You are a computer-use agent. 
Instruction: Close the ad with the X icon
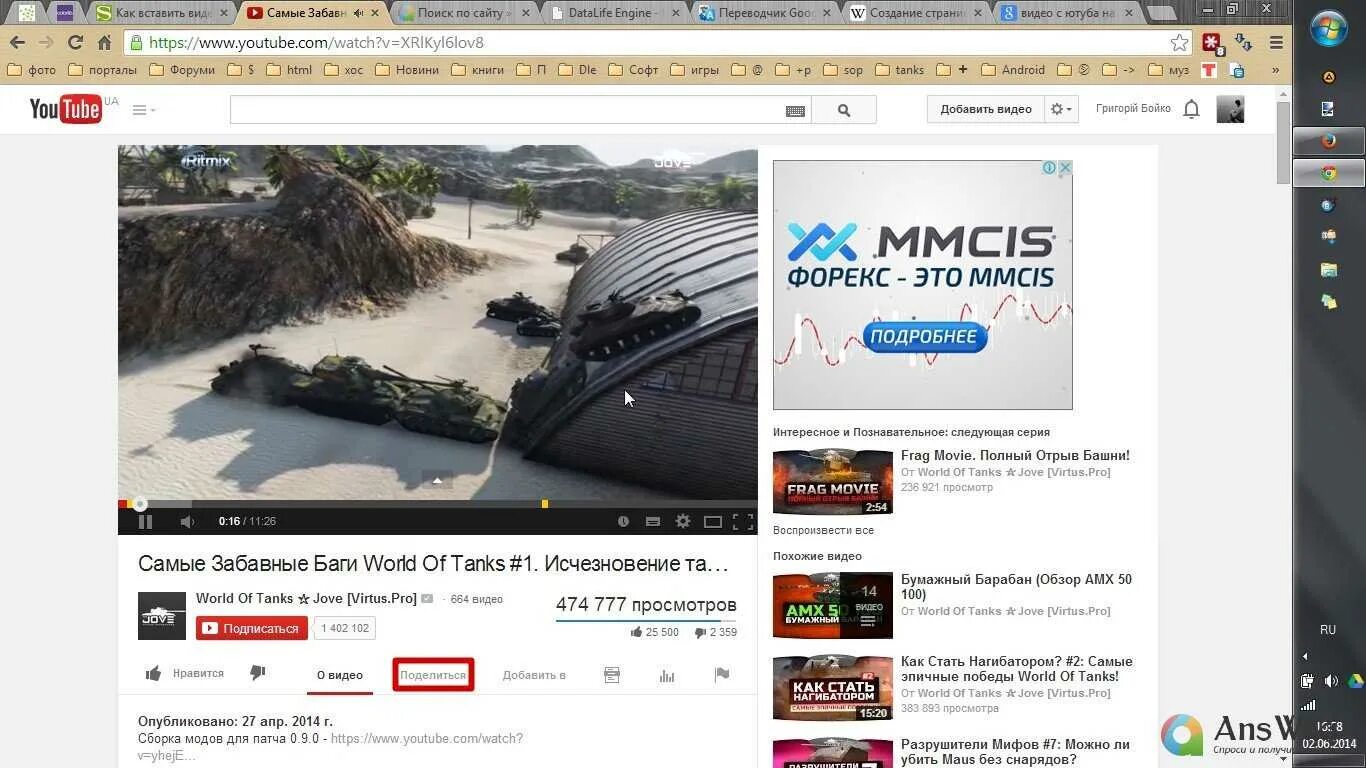[x=1065, y=168]
